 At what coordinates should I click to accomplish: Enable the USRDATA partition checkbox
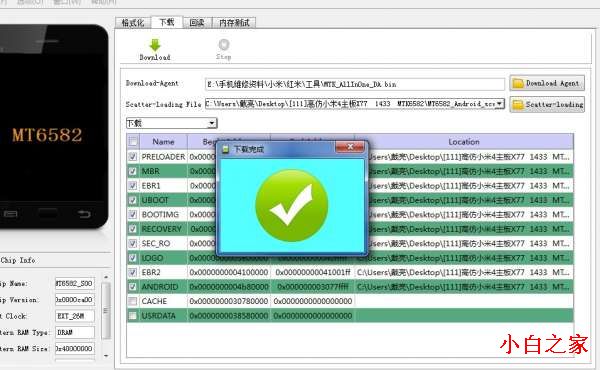(133, 316)
